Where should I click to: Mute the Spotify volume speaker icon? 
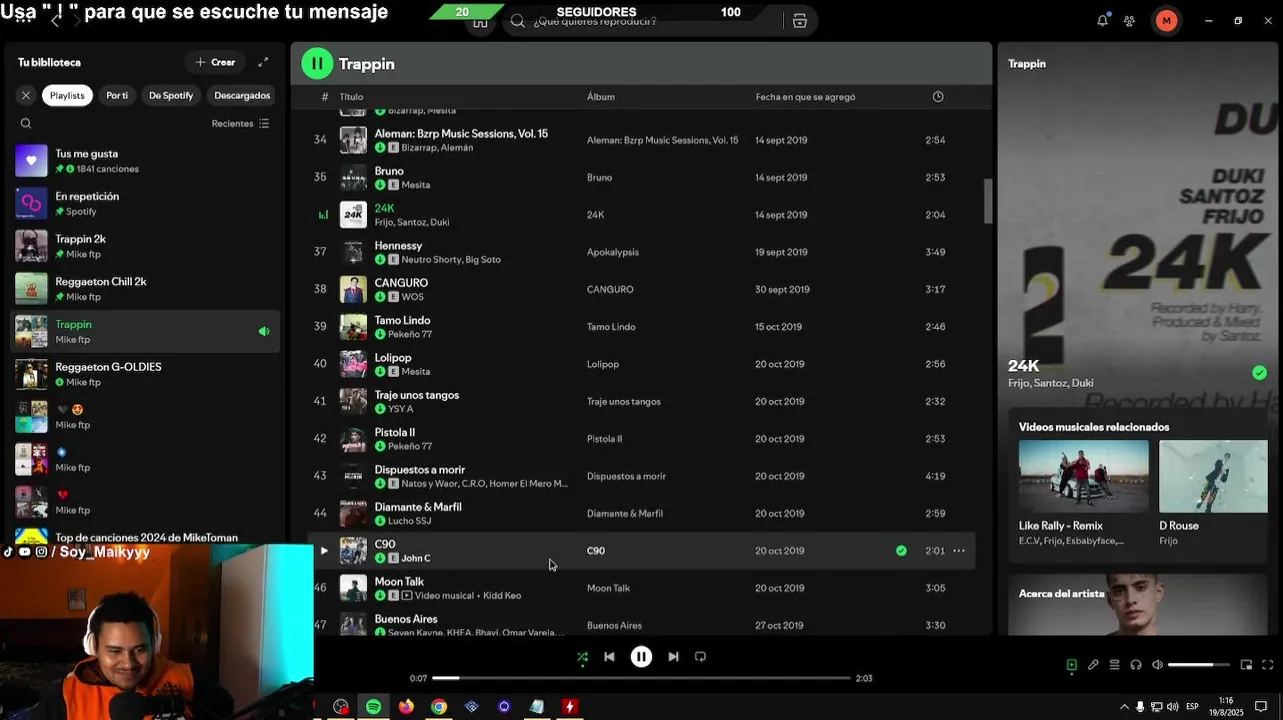tap(1157, 665)
